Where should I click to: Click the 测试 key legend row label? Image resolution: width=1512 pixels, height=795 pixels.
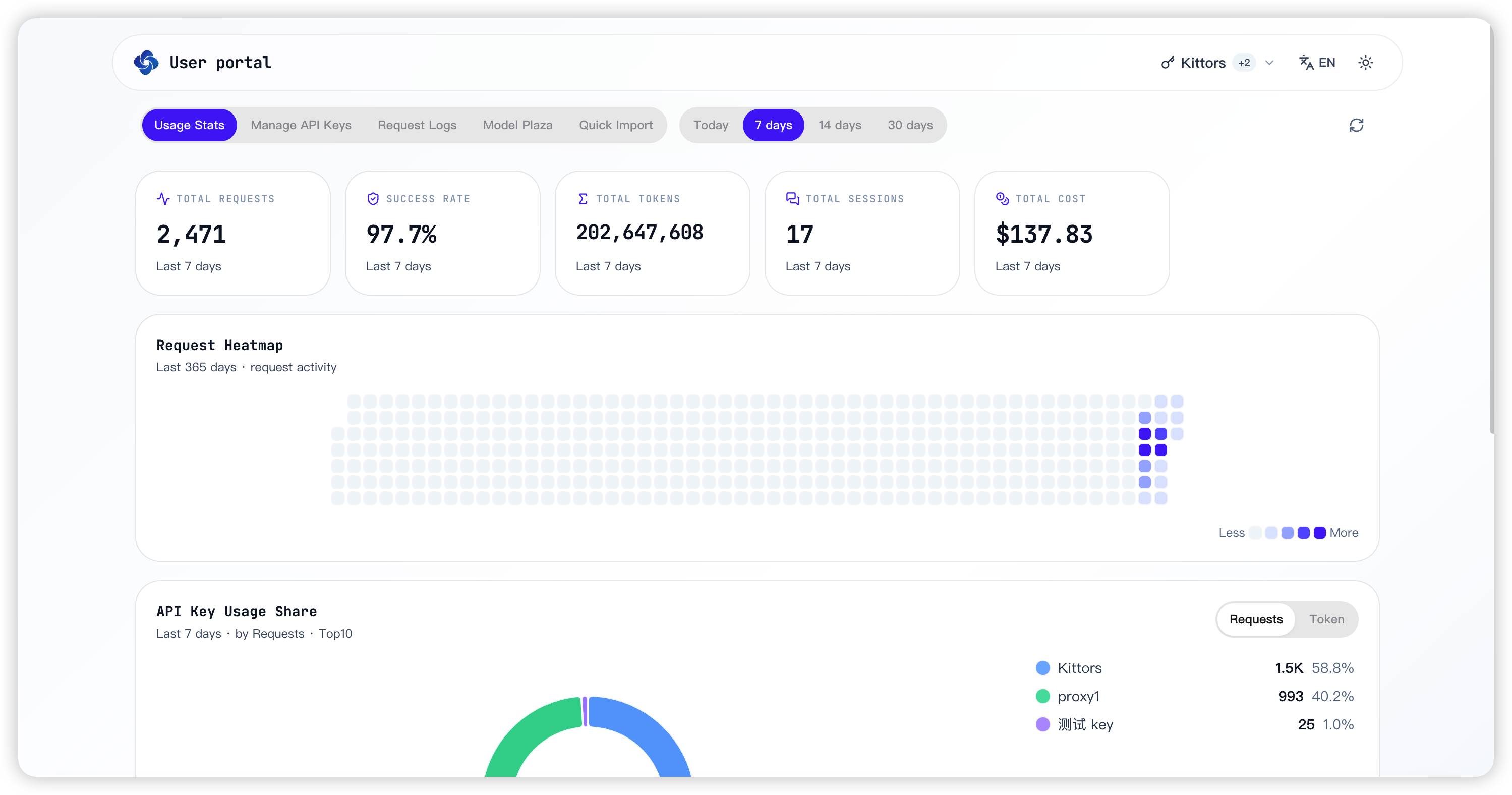(1085, 724)
